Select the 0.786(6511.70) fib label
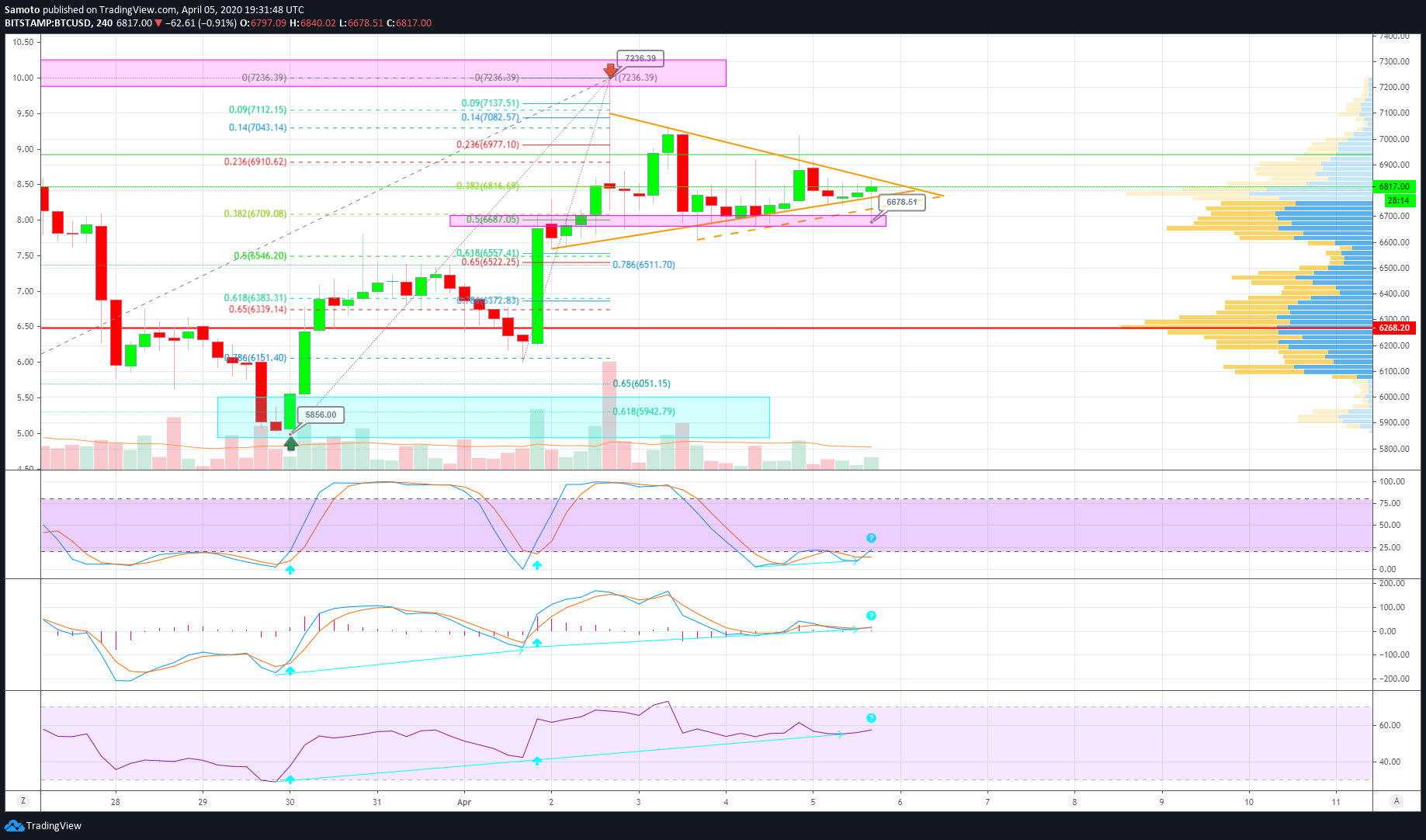Screen dimensions: 1426x840 pos(644,265)
